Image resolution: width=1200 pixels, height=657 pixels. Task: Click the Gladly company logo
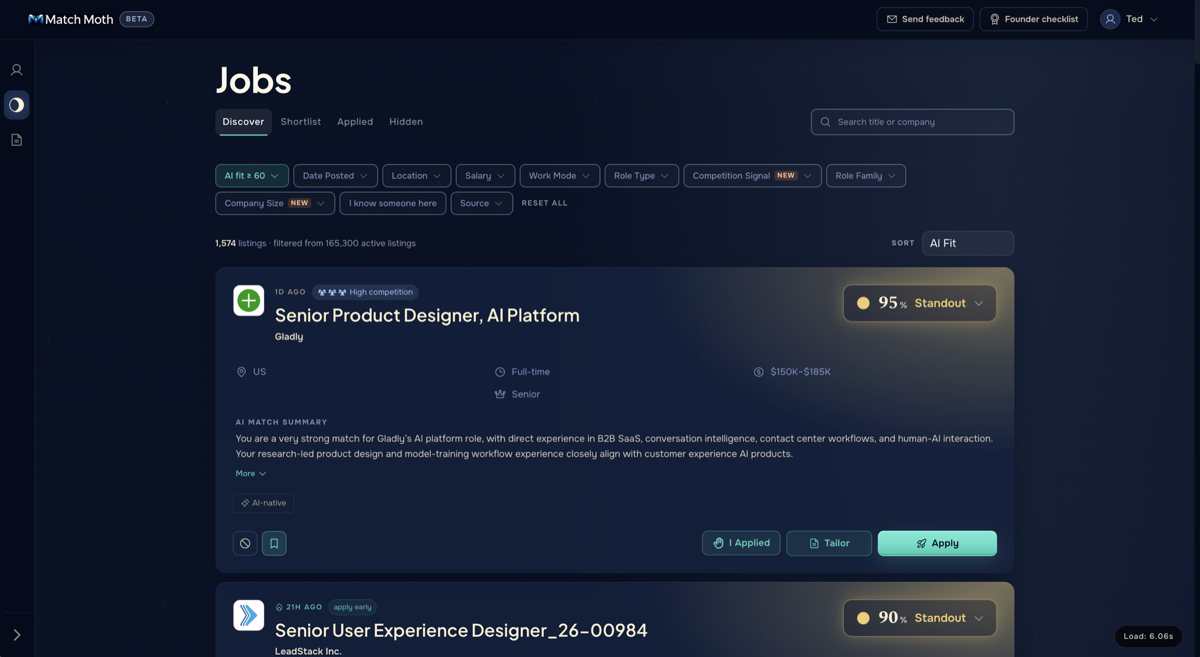[x=249, y=300]
